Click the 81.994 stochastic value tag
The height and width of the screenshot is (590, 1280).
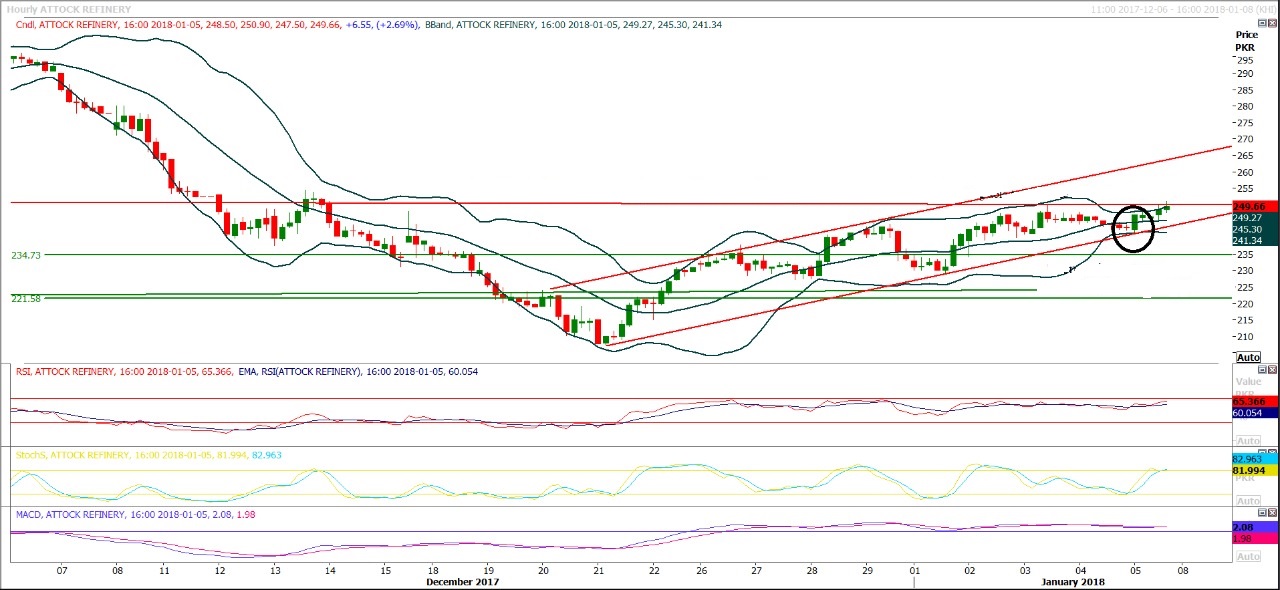click(x=1255, y=470)
